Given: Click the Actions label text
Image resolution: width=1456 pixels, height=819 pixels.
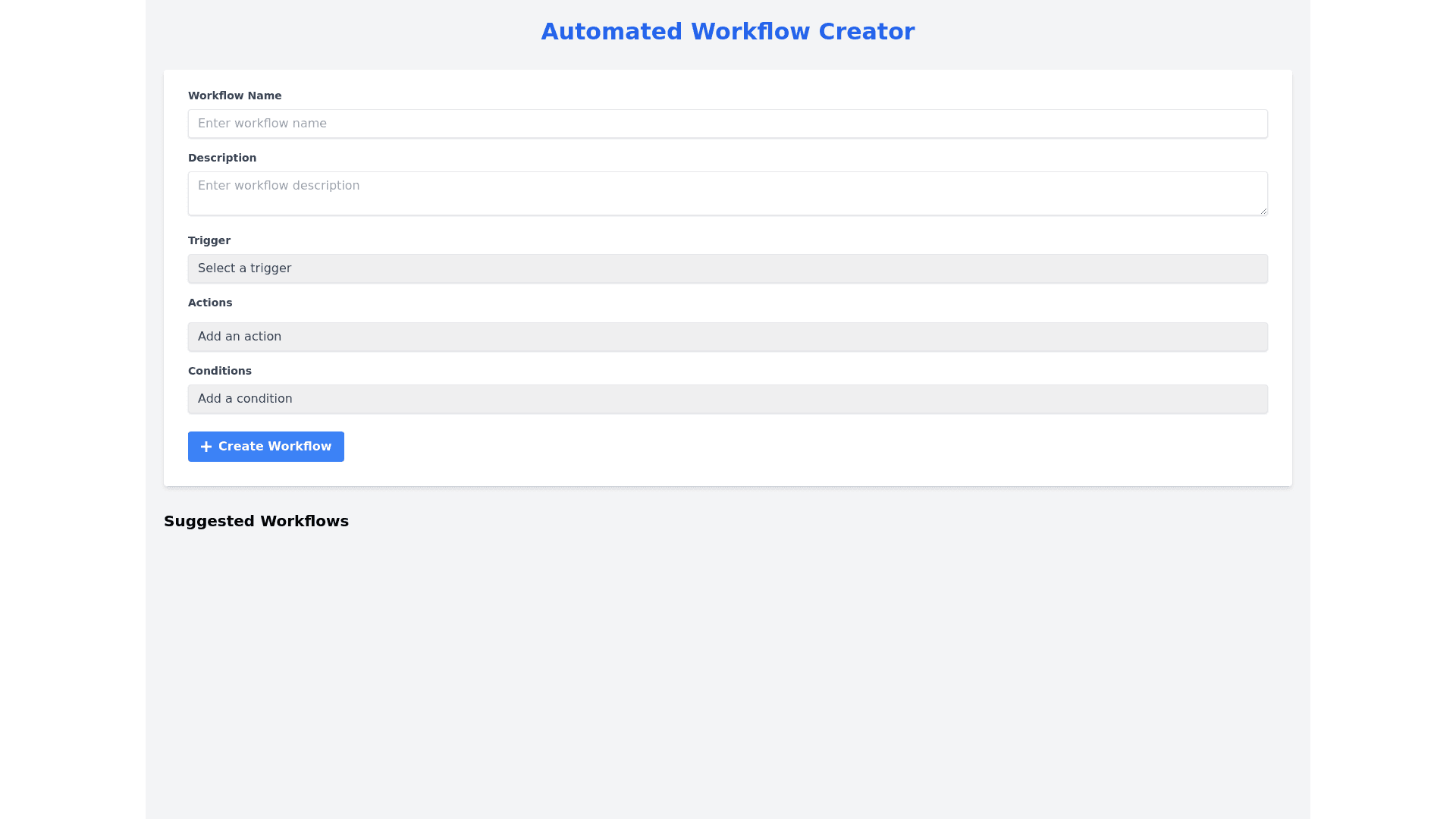Looking at the screenshot, I should tap(210, 303).
